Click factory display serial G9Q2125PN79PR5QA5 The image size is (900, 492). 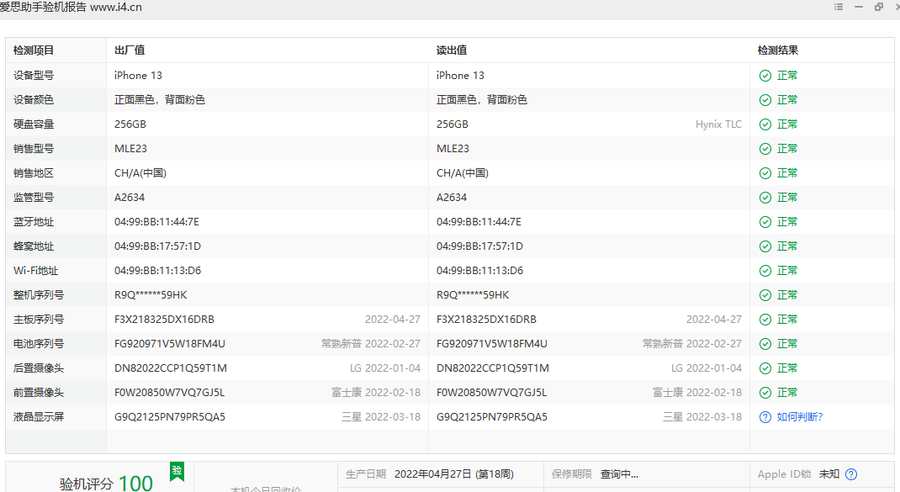(170, 417)
